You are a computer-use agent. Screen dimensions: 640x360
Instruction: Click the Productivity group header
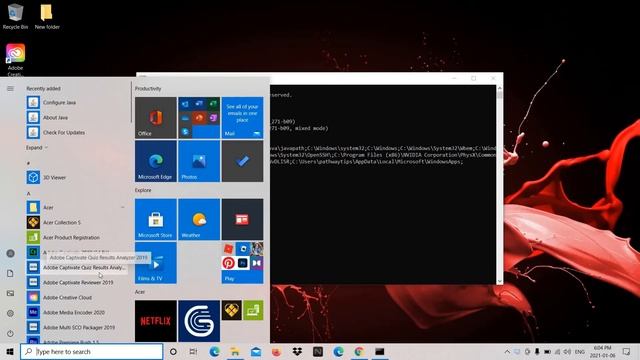coord(148,89)
